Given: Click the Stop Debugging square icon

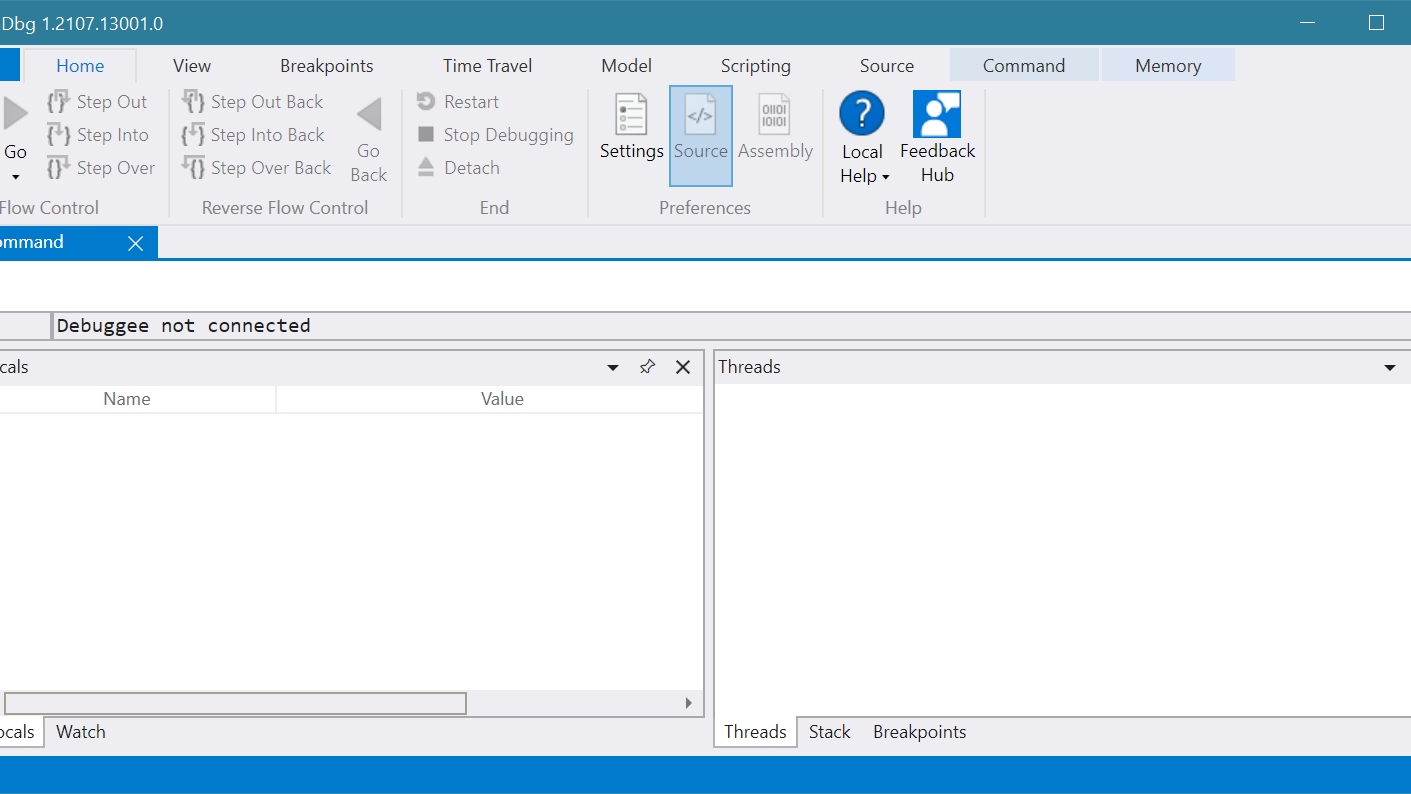Looking at the screenshot, I should (426, 135).
